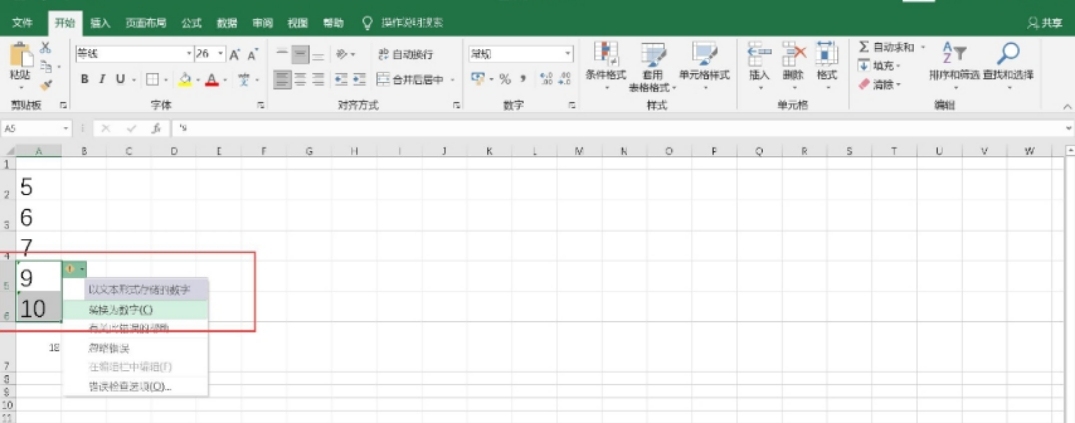The width and height of the screenshot is (1075, 423).
Task: Toggle Bold formatting
Action: click(85, 80)
